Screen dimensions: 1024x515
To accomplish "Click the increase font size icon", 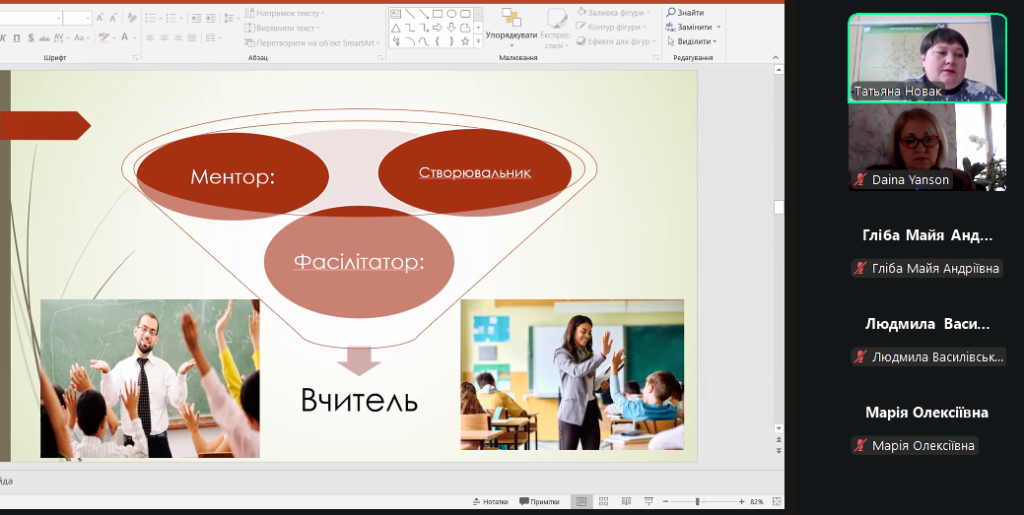I will [x=100, y=18].
